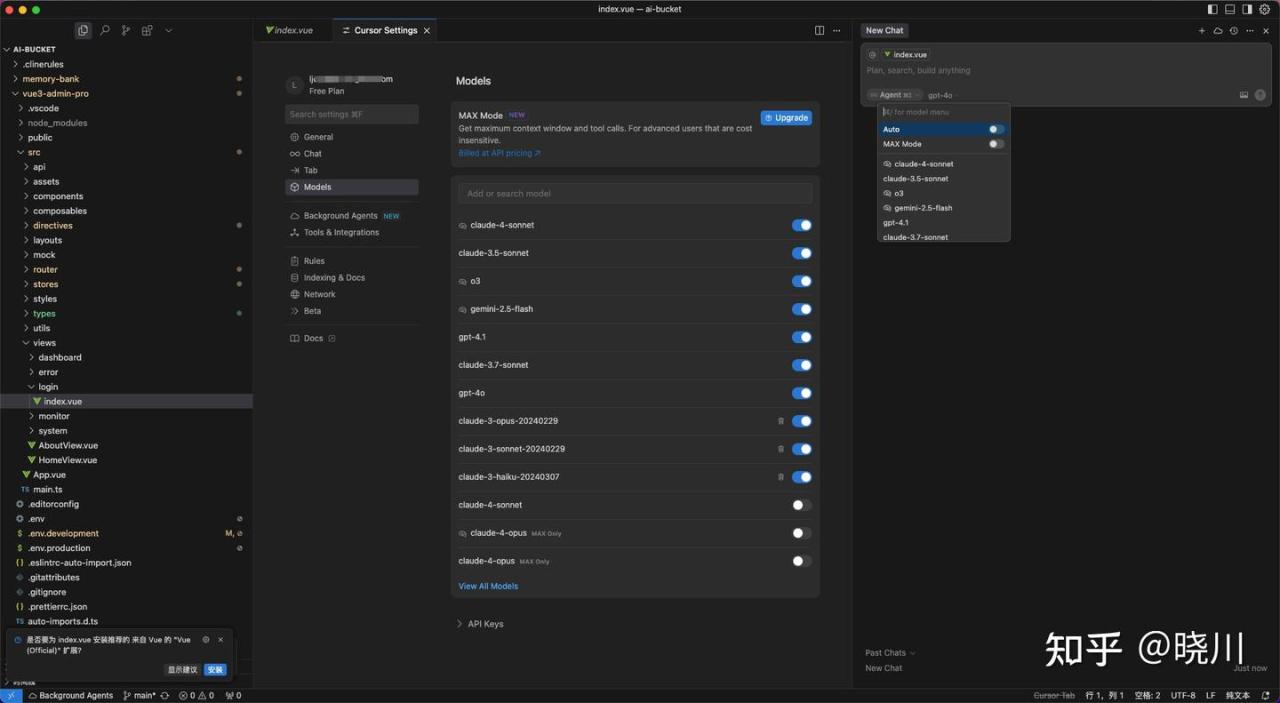Toggle Auto model selection in dropdown
The width and height of the screenshot is (1280, 703).
(996, 129)
